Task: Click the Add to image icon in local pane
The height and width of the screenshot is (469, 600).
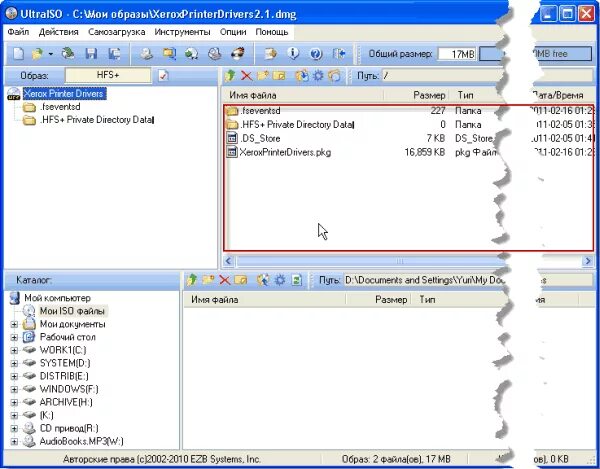Action: point(263,280)
